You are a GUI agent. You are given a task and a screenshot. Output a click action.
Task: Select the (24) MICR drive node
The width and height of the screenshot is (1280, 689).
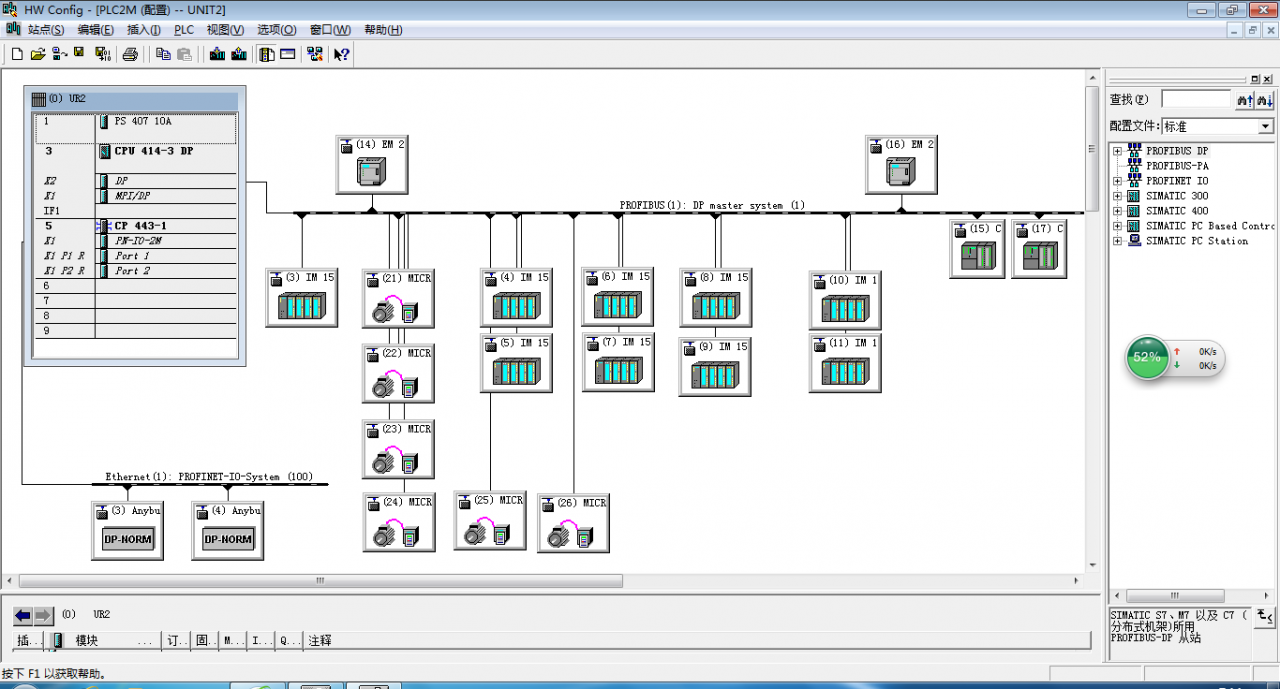pyautogui.click(x=399, y=522)
